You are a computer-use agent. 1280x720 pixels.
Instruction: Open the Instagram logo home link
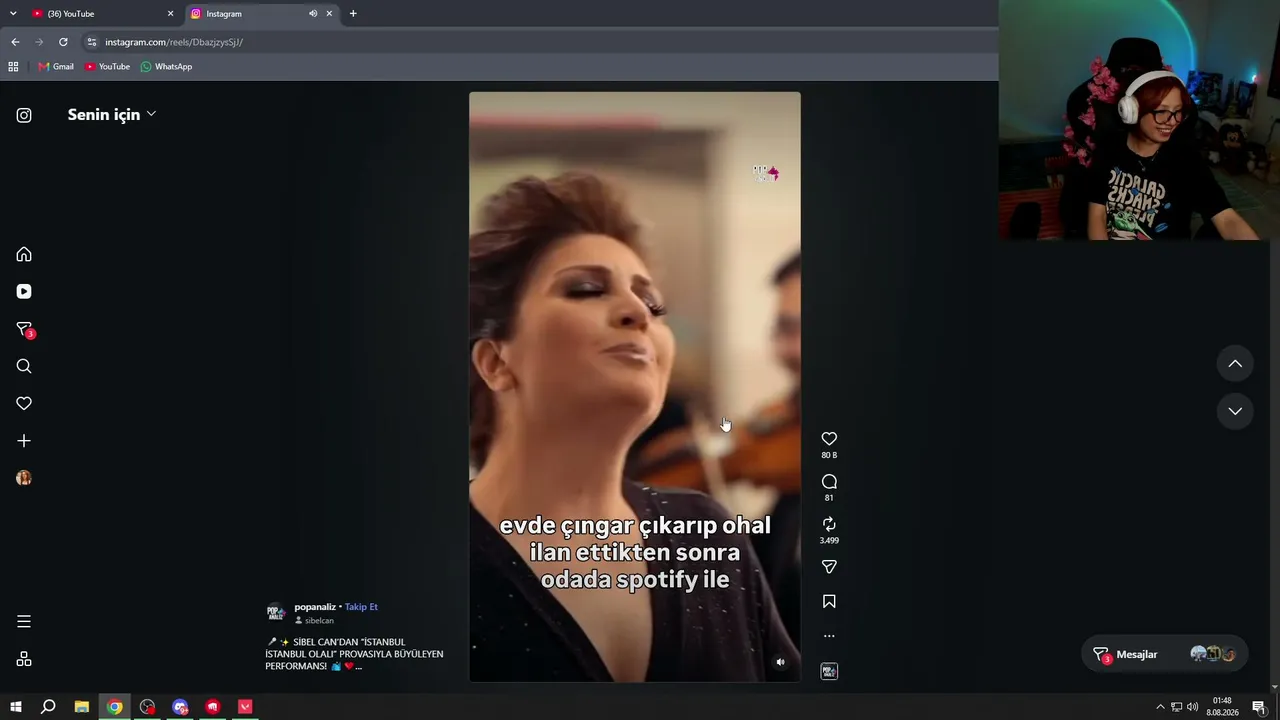24,115
